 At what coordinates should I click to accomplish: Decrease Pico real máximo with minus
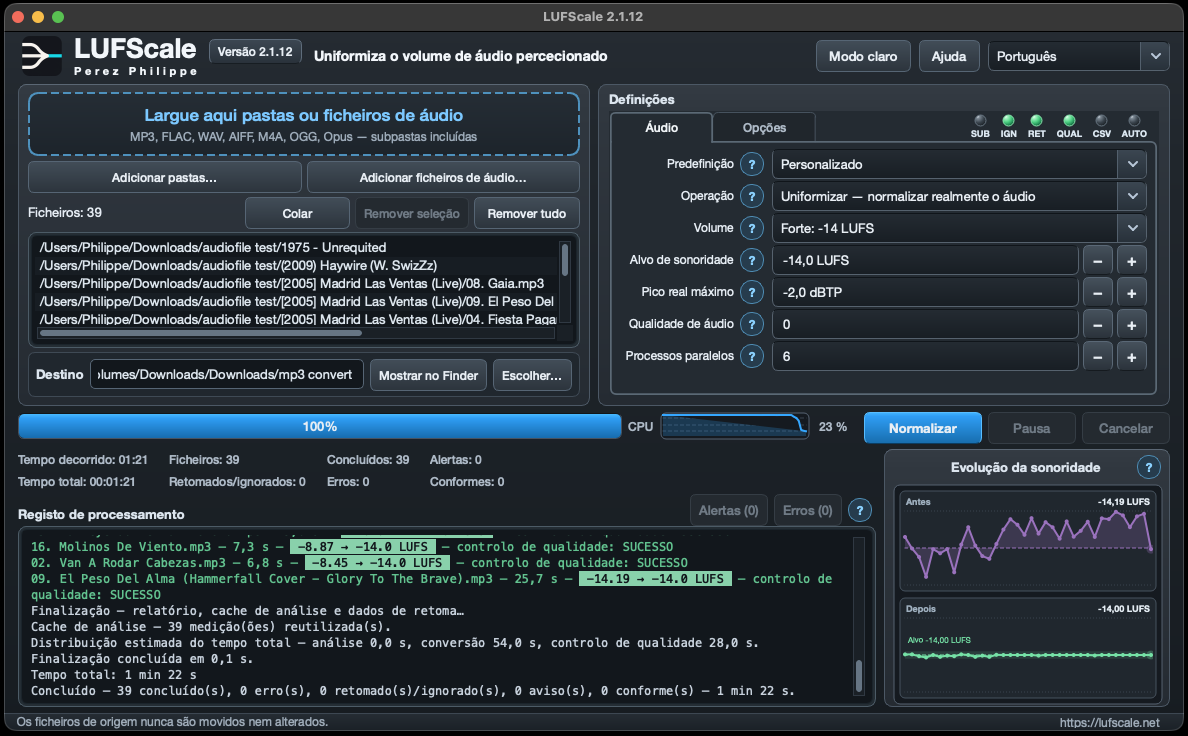[x=1098, y=293]
